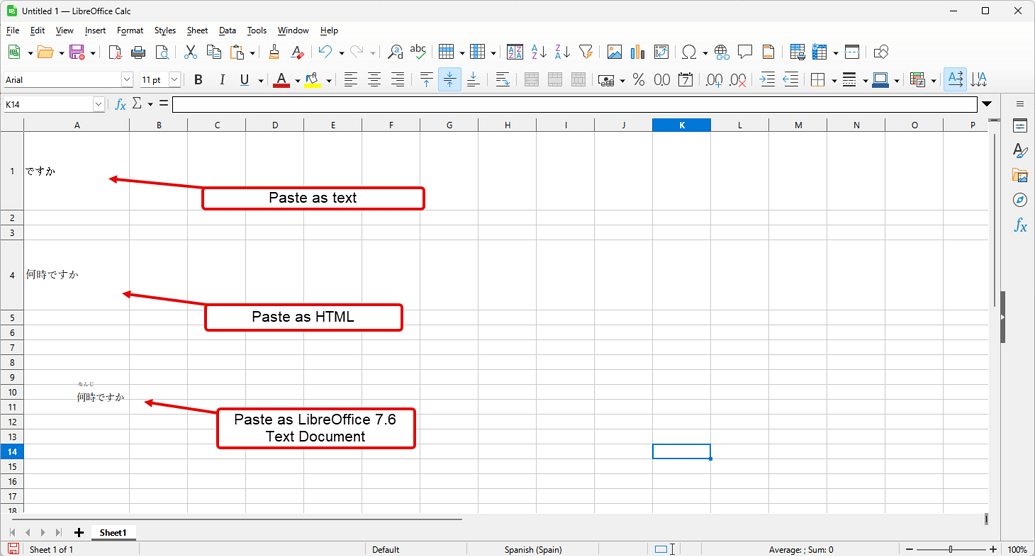Open the Data menu

click(228, 30)
